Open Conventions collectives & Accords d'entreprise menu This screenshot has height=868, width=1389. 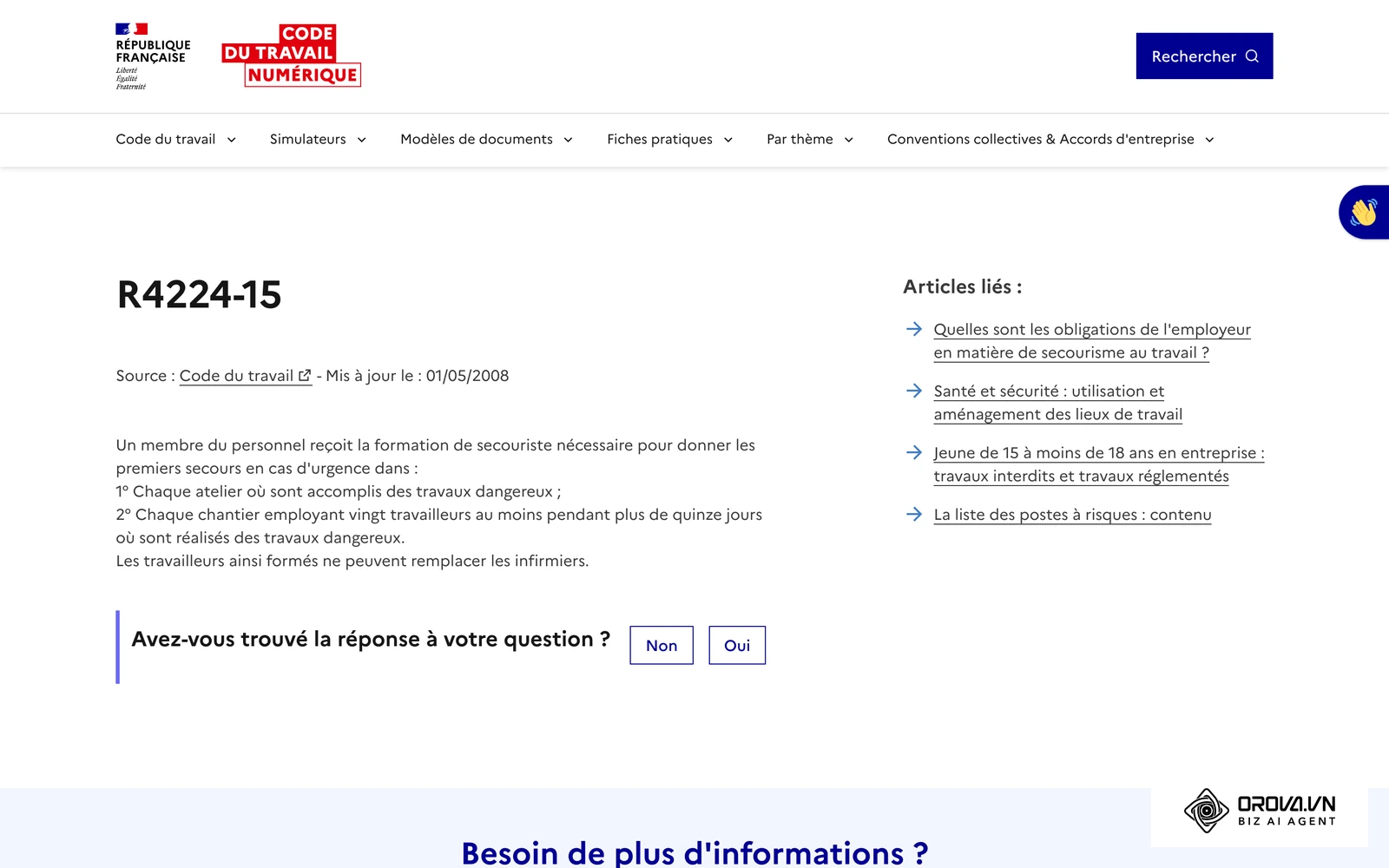click(1051, 139)
